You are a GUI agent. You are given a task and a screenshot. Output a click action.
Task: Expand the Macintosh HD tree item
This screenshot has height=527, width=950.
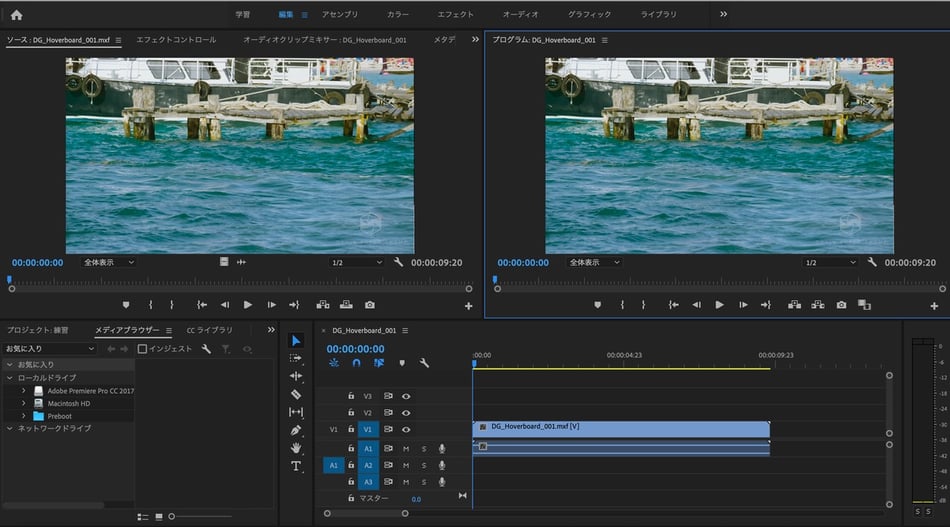23,403
